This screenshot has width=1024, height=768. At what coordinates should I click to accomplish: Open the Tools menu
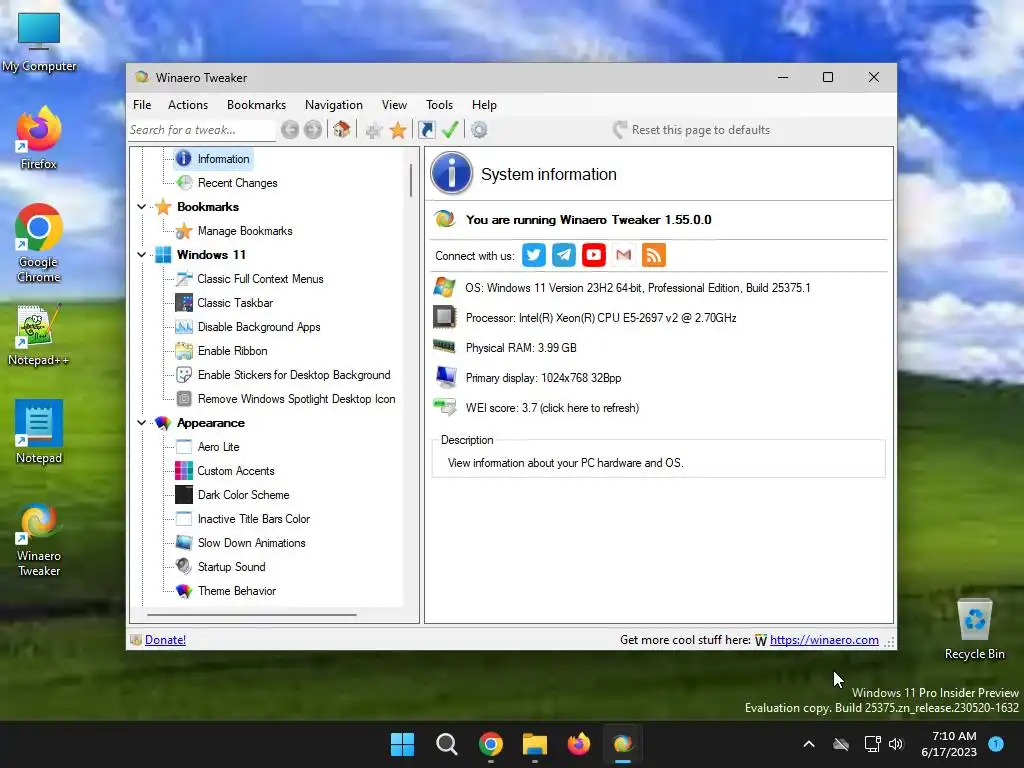440,104
